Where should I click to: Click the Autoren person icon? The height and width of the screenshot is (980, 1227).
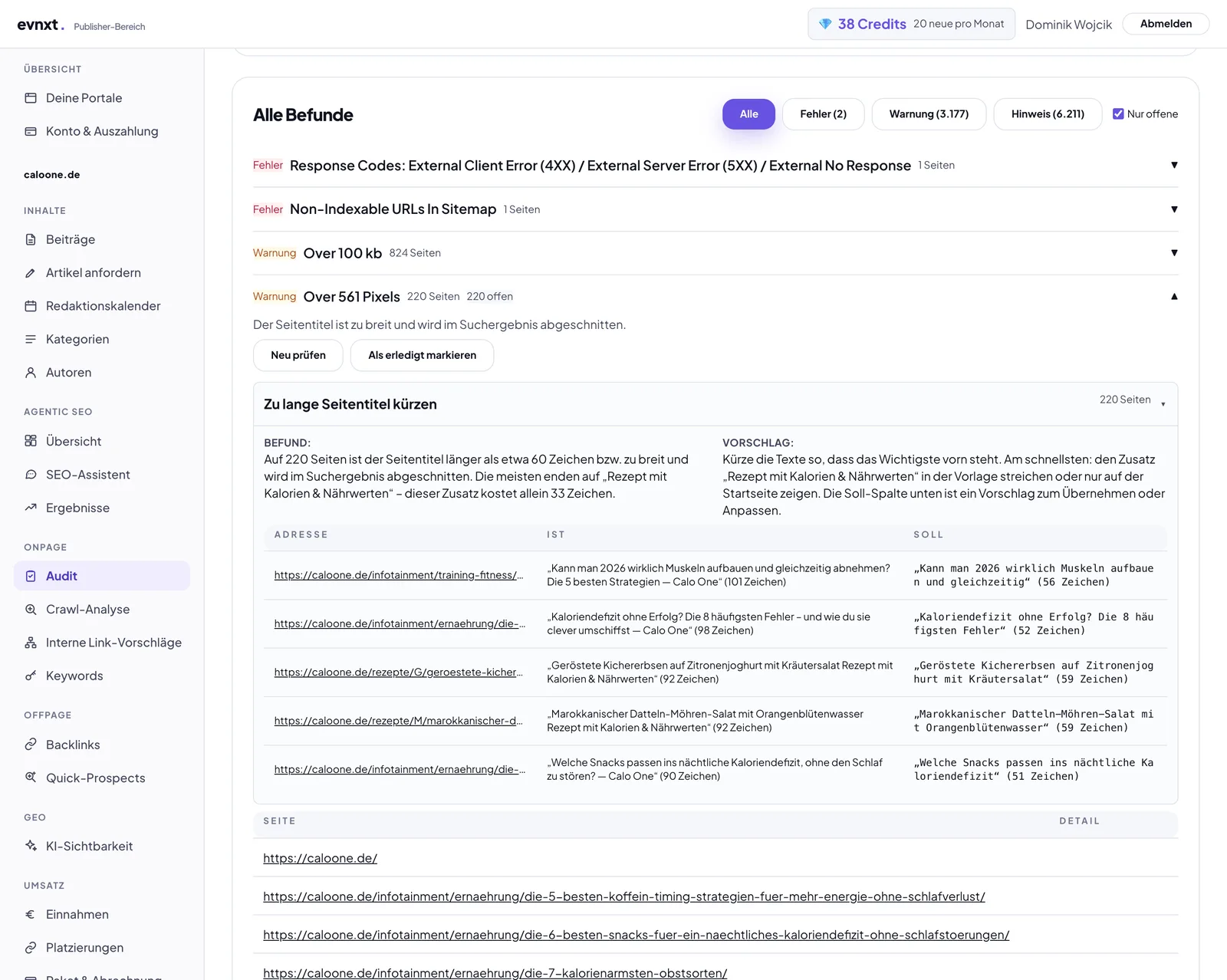coord(31,373)
